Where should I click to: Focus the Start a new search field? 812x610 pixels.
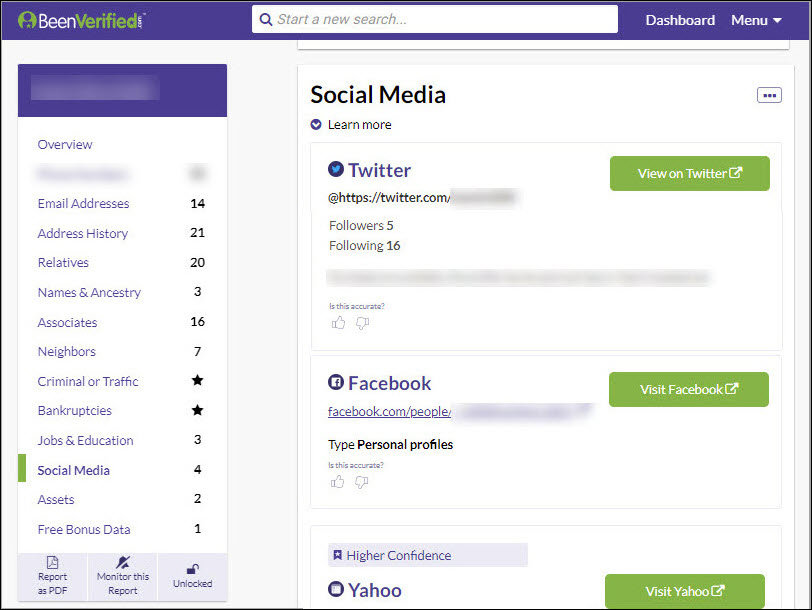pyautogui.click(x=435, y=20)
